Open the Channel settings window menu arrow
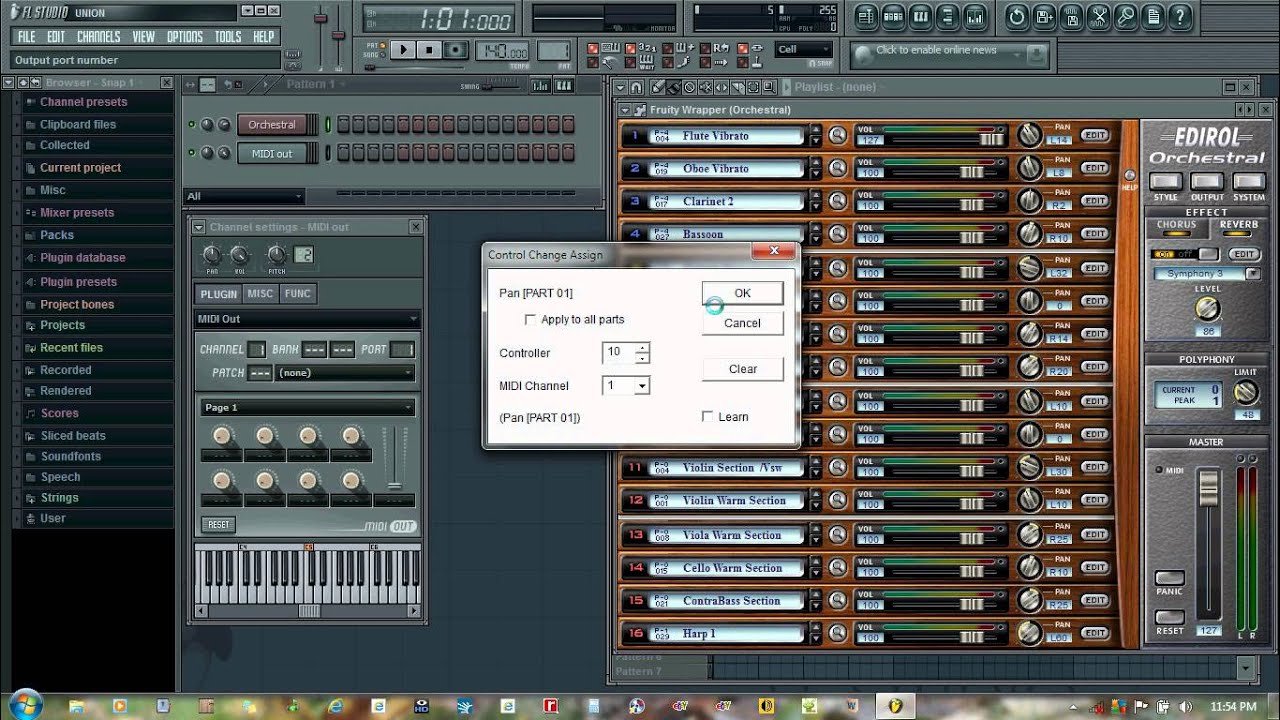Screen dimensions: 1280x720 tap(198, 227)
